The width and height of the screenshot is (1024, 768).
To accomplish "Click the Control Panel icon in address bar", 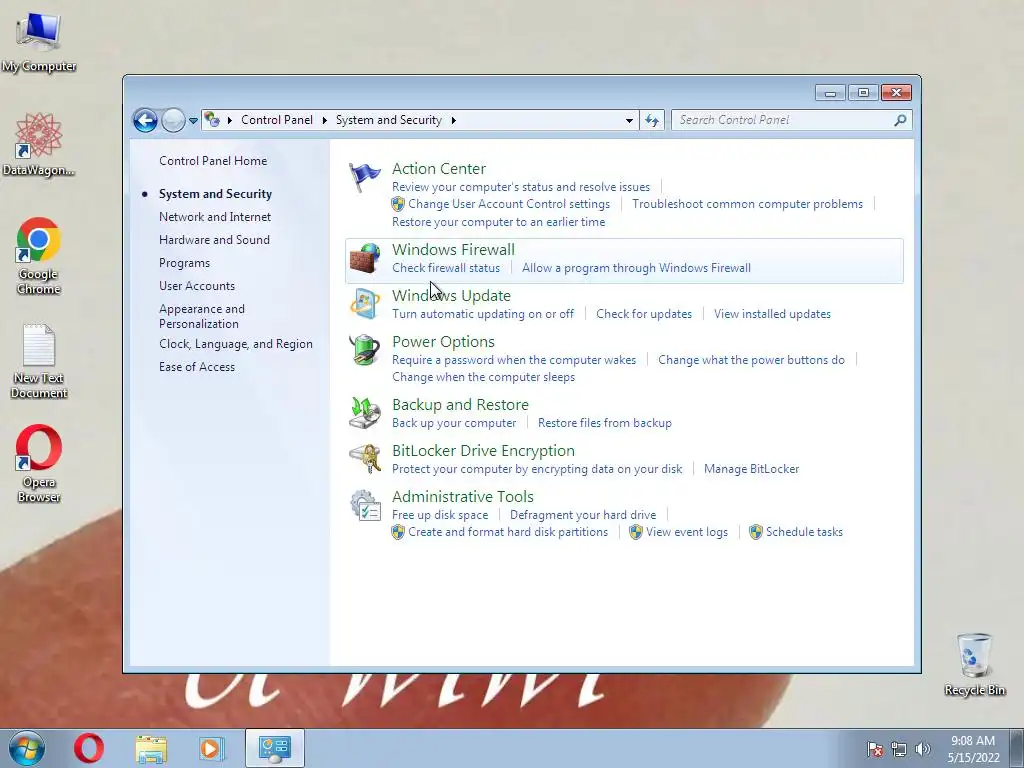I will pyautogui.click(x=212, y=120).
